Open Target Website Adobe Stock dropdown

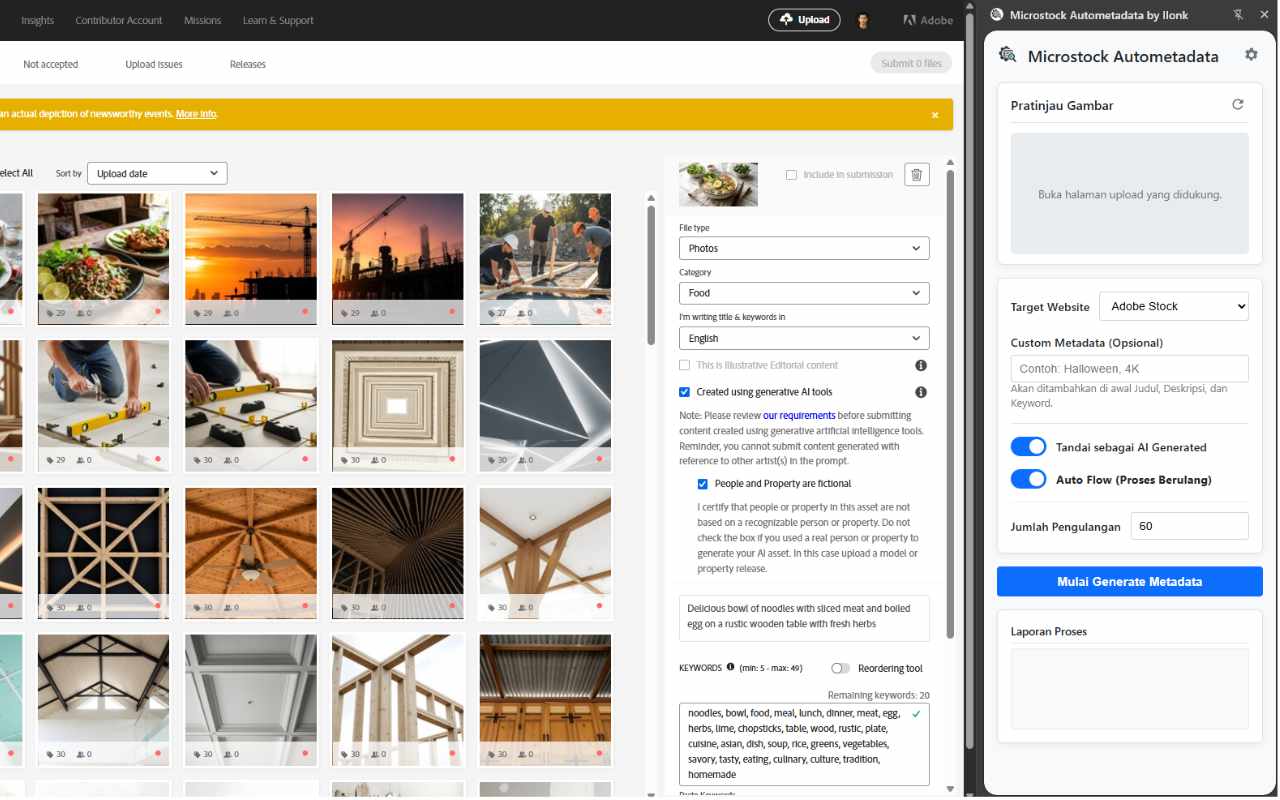1174,306
